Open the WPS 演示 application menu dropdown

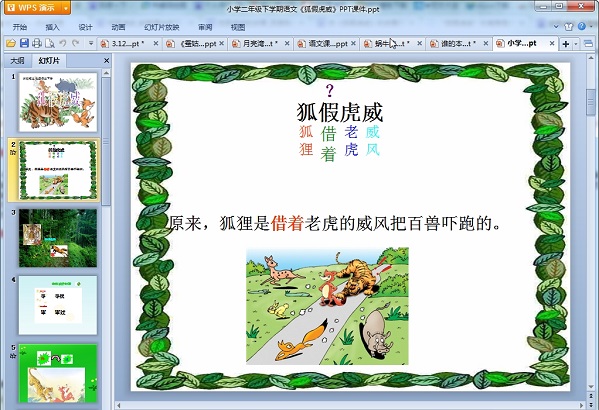point(66,8)
